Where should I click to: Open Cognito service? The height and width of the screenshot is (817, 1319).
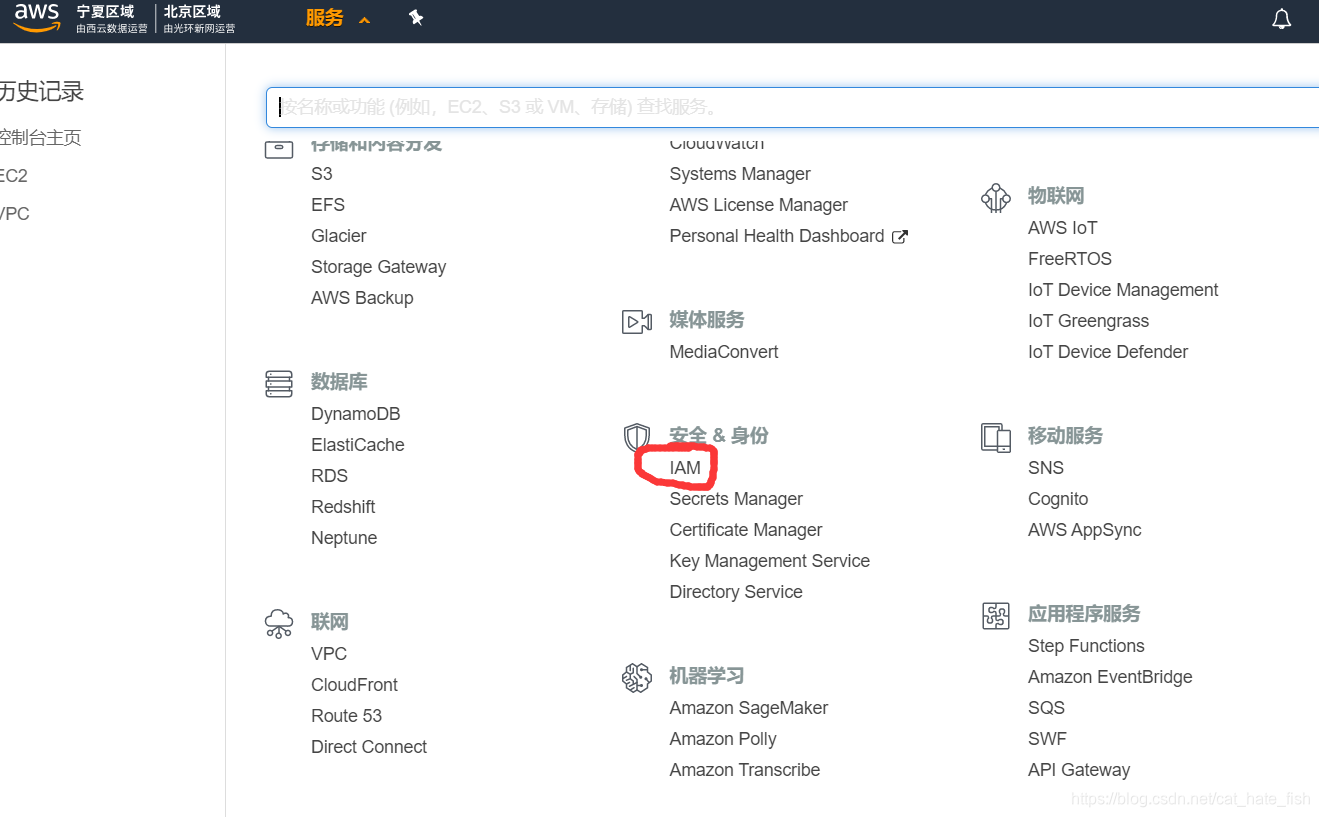(x=1058, y=499)
